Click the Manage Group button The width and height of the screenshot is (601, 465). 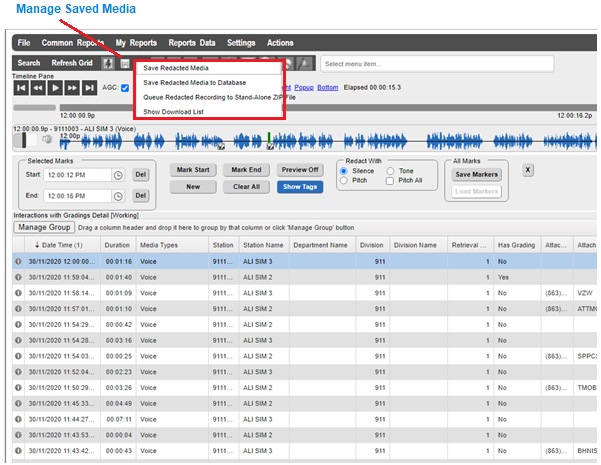43,227
